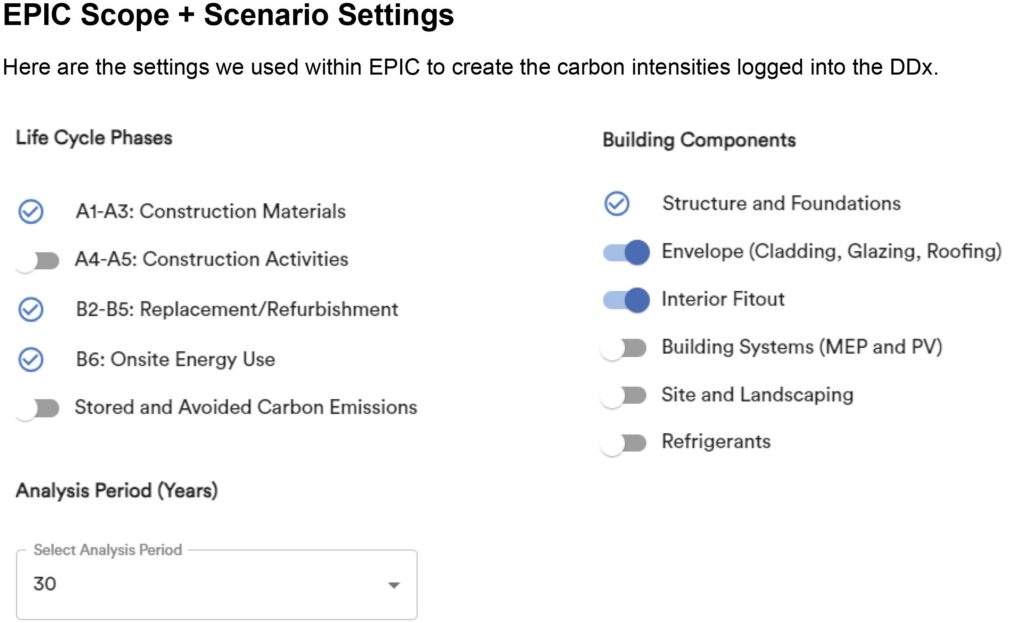Click the analysis period value 30
1024x623 pixels.
tap(45, 584)
